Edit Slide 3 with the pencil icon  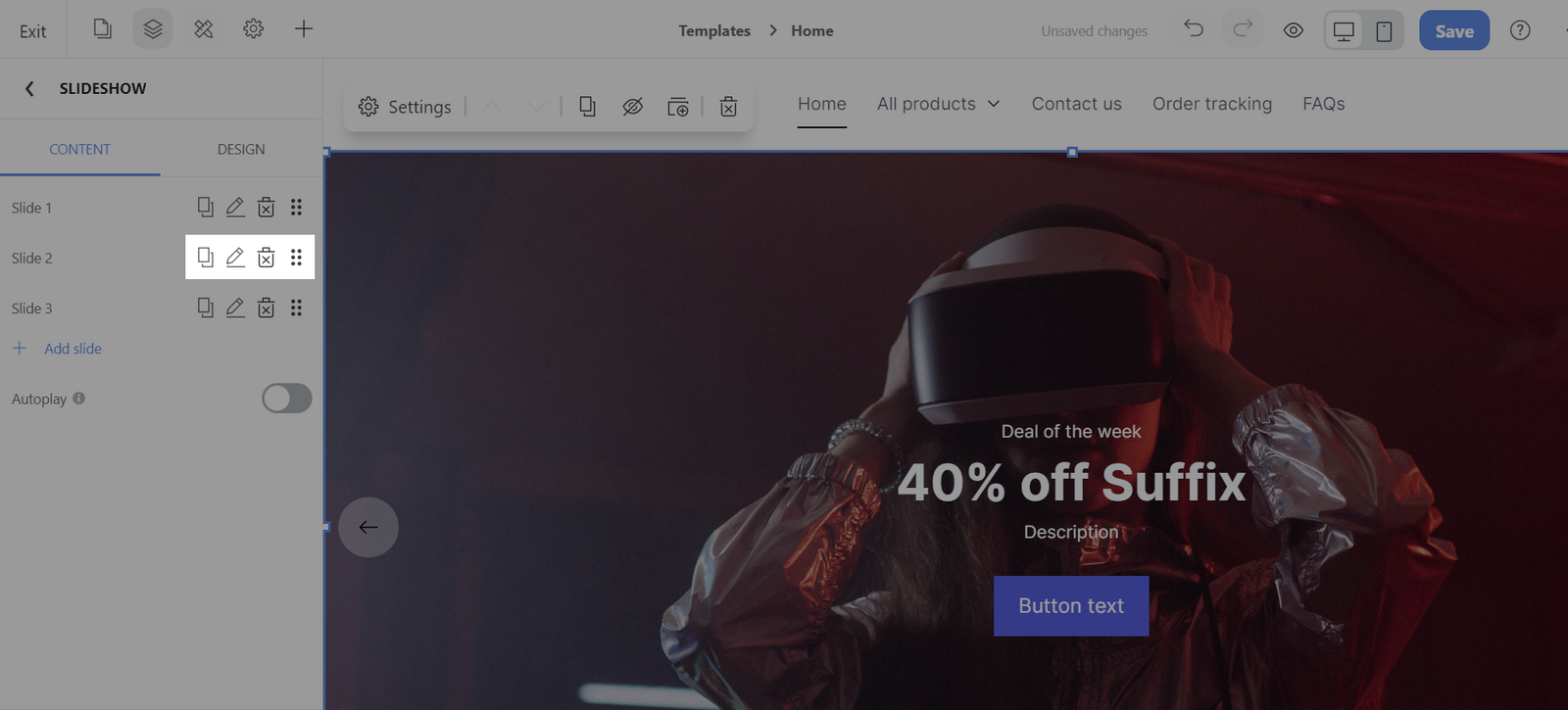click(x=235, y=308)
